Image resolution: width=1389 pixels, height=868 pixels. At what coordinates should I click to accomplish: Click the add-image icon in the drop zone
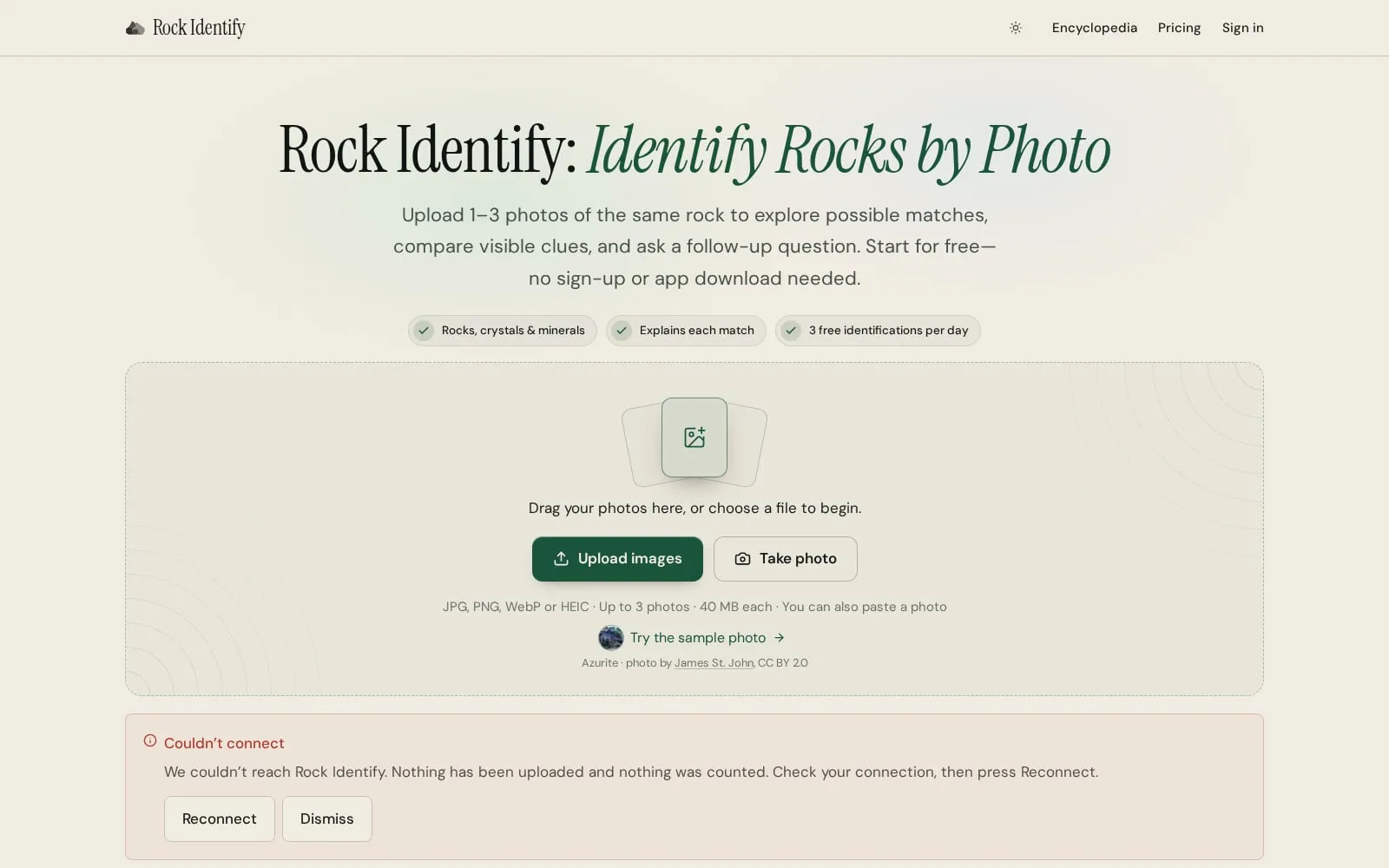pyautogui.click(x=694, y=437)
